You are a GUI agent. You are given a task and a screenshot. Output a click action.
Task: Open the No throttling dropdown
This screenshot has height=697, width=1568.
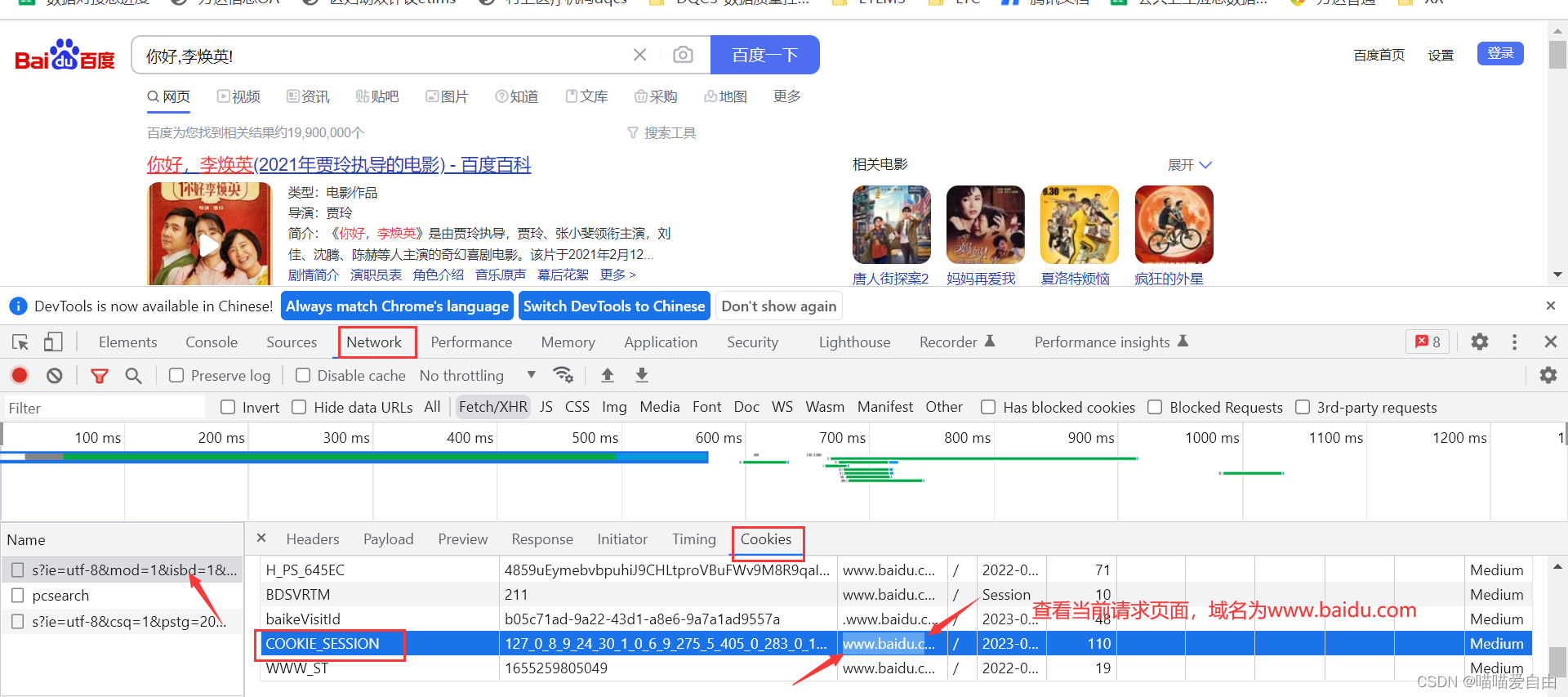point(477,375)
